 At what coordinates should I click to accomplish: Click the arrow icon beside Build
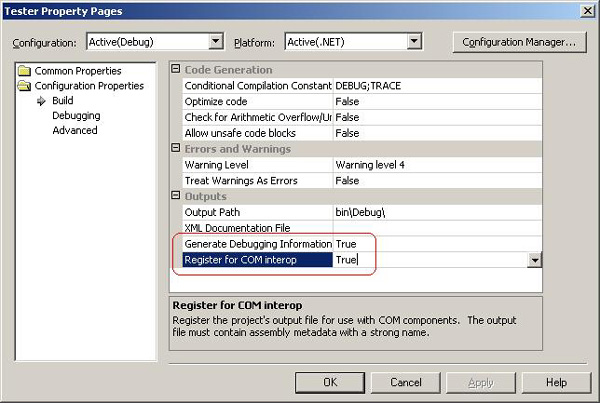click(x=41, y=101)
